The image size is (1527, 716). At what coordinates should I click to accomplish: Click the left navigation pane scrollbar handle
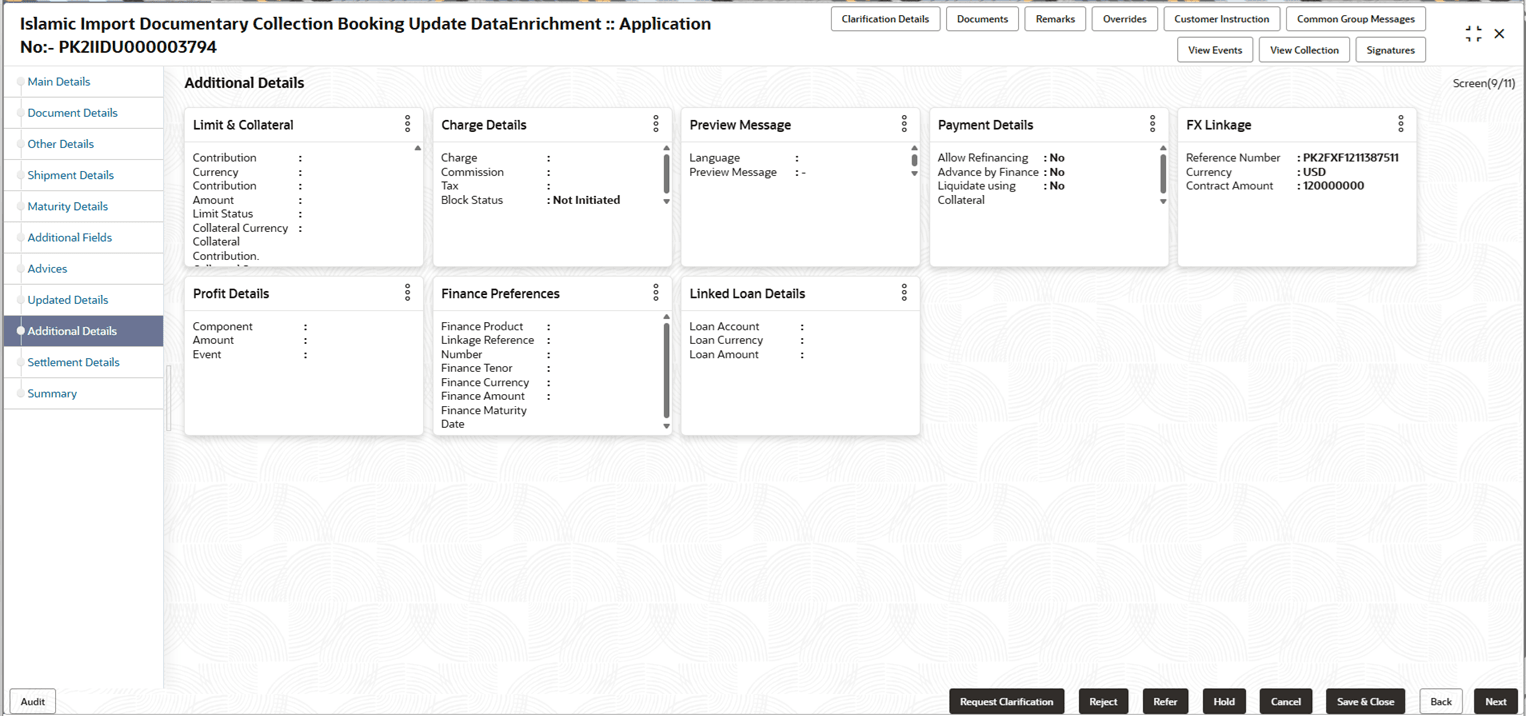click(168, 398)
